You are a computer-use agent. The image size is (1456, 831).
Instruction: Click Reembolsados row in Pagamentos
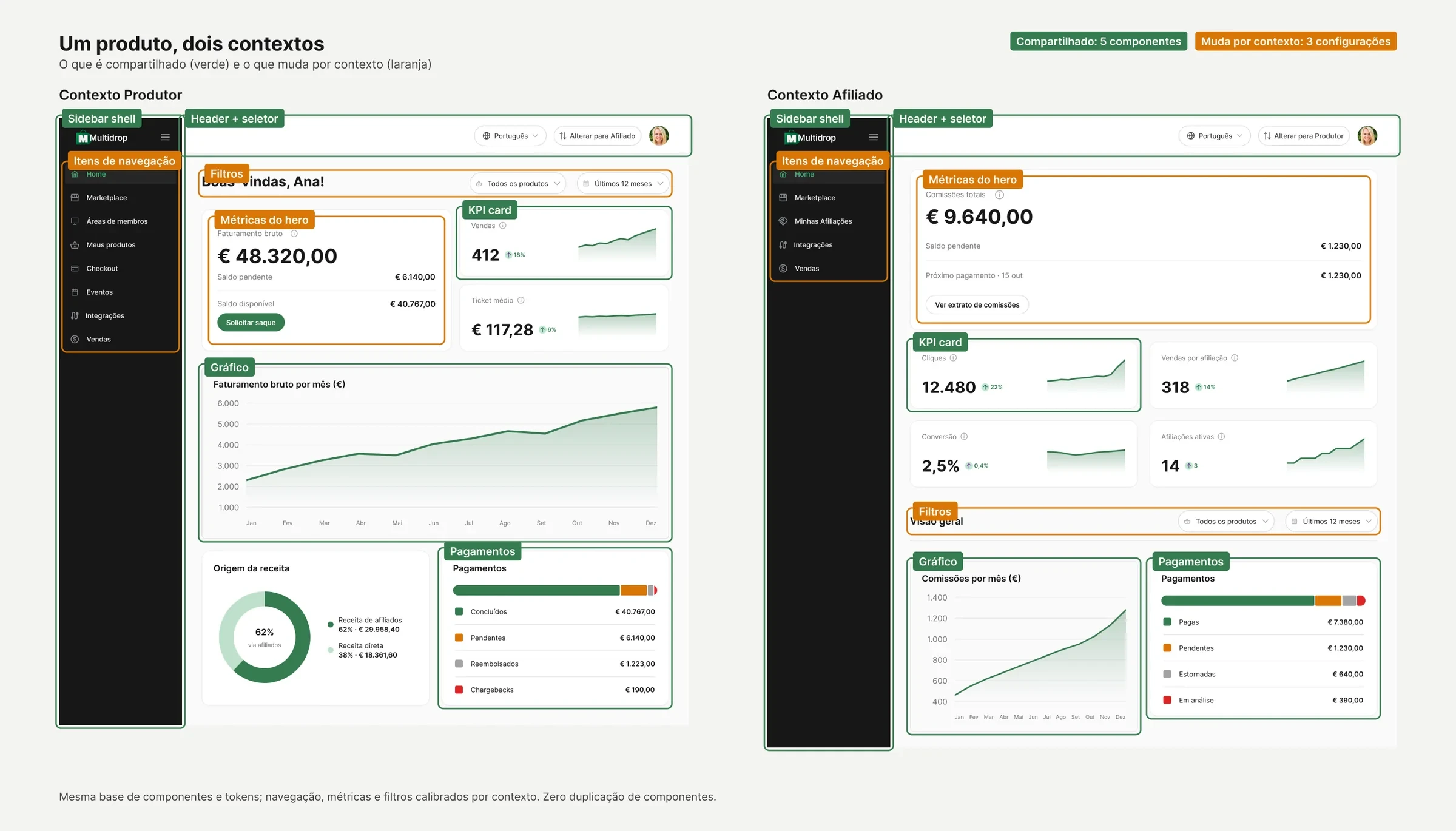pos(554,664)
